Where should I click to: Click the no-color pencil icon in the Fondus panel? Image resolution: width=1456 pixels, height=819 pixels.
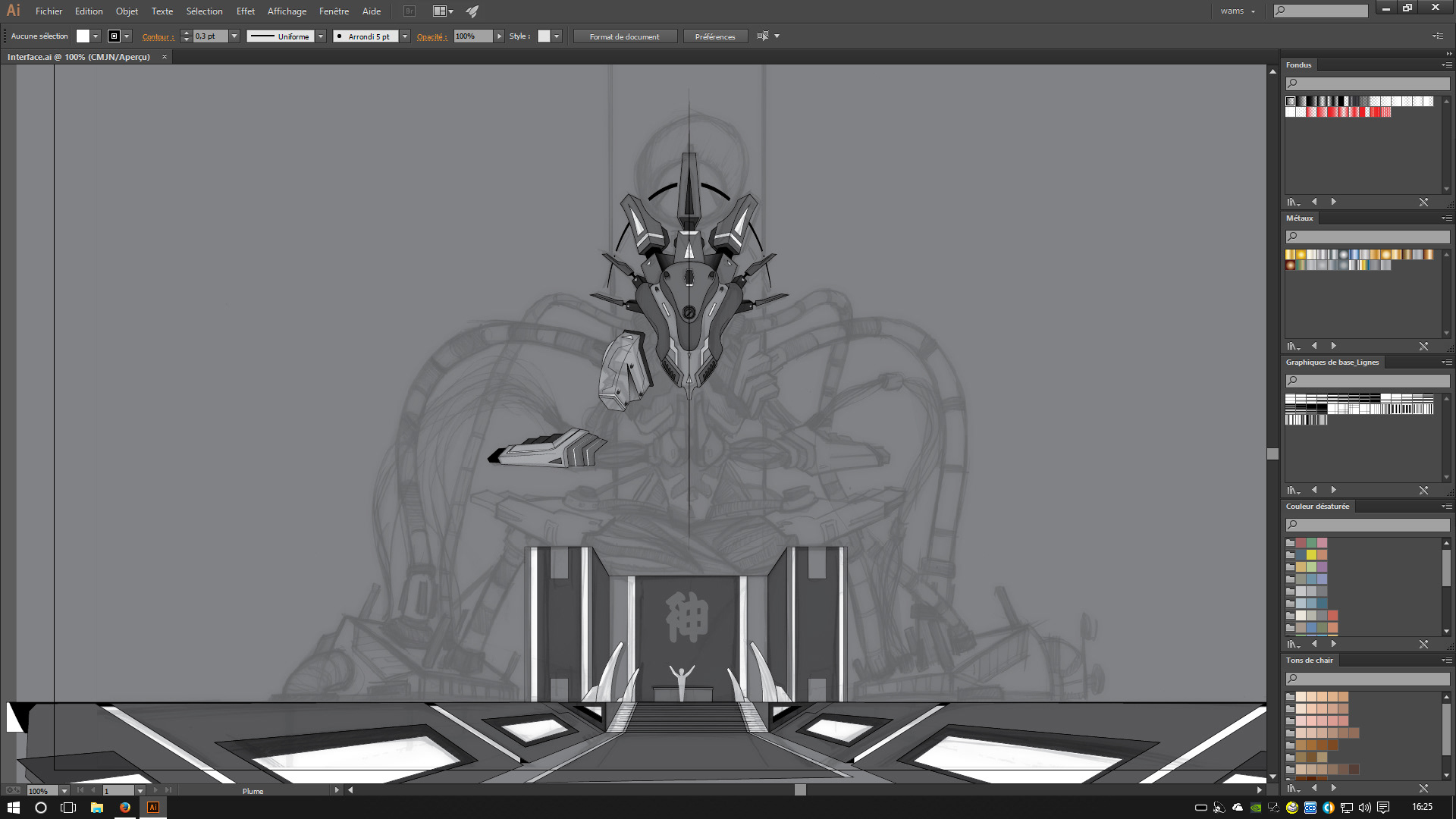1423,202
